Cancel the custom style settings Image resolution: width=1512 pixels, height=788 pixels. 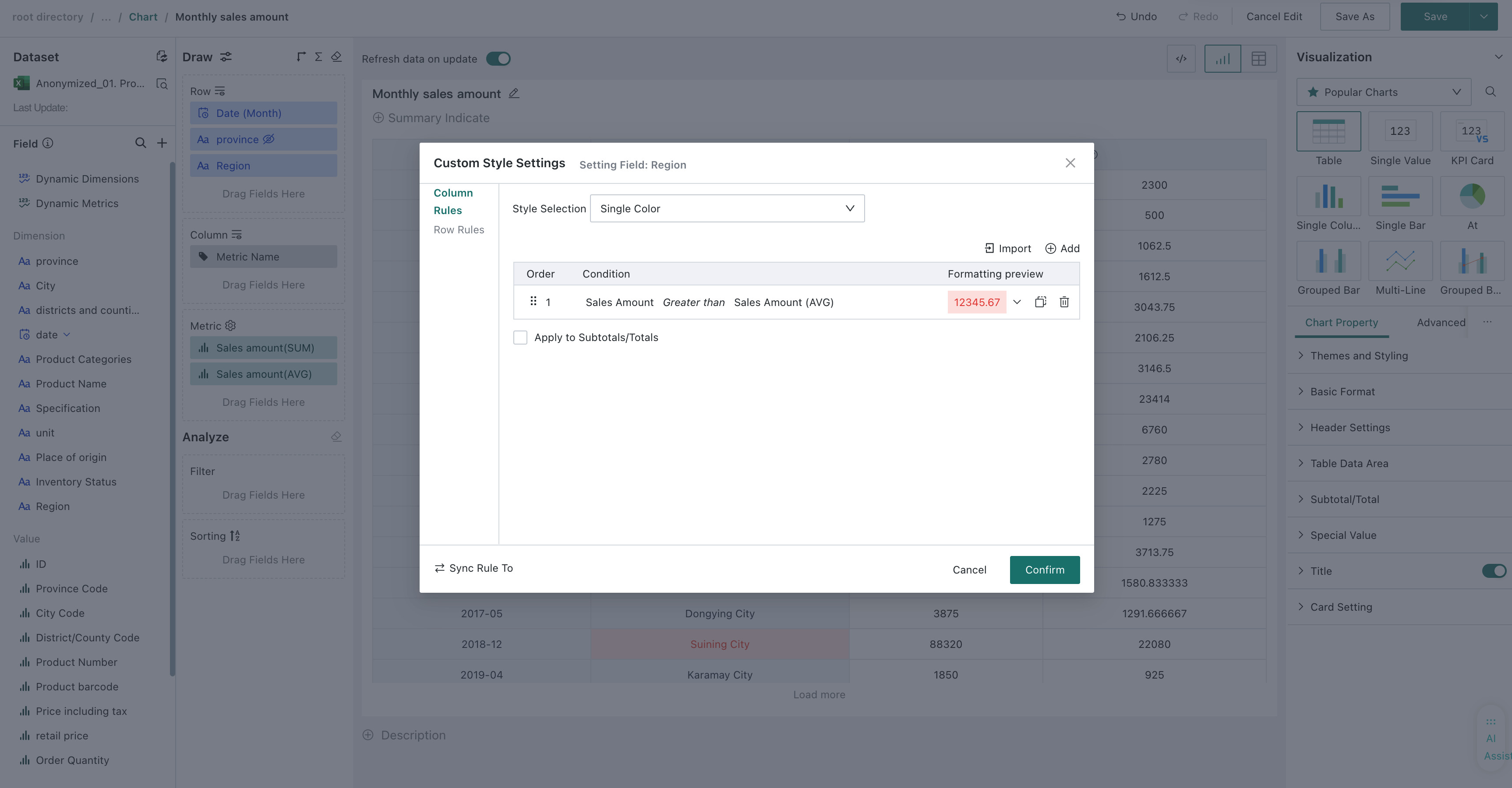(969, 570)
